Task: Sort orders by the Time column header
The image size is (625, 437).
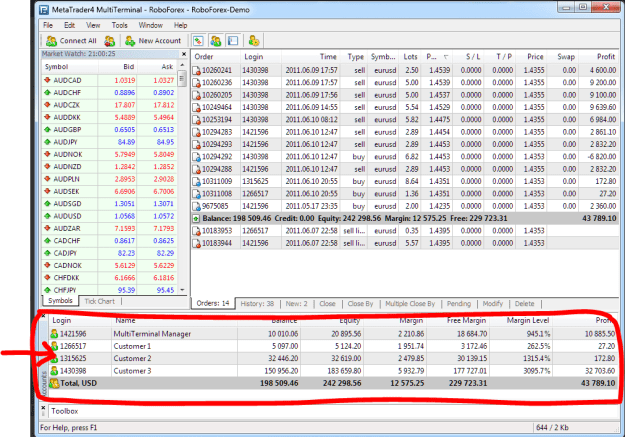Action: 311,57
